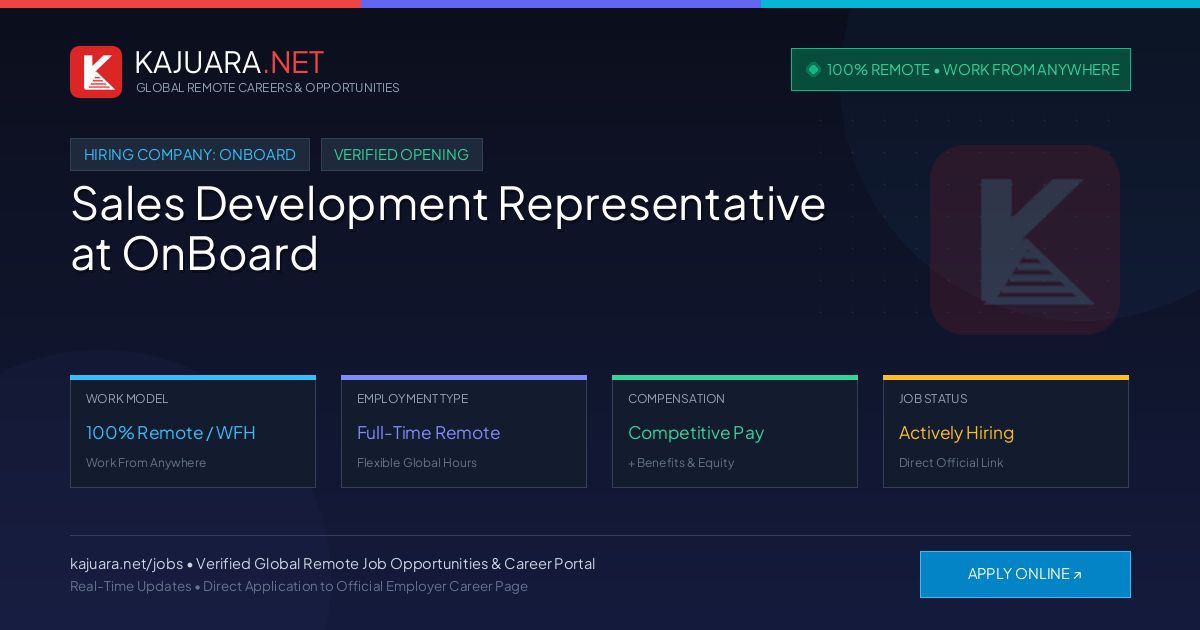This screenshot has width=1200, height=630.
Task: Click the green diamond icon in remote badge
Action: click(813, 69)
